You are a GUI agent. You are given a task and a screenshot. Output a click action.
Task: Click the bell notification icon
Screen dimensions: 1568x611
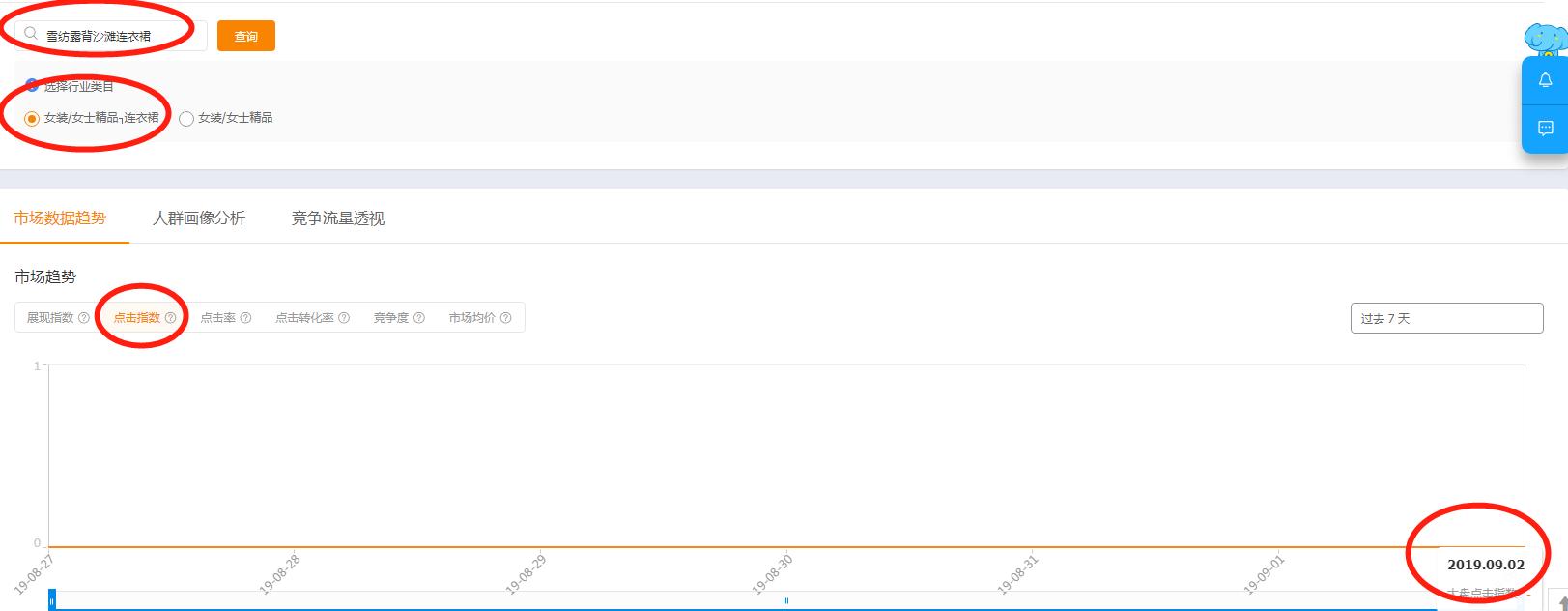tap(1545, 80)
